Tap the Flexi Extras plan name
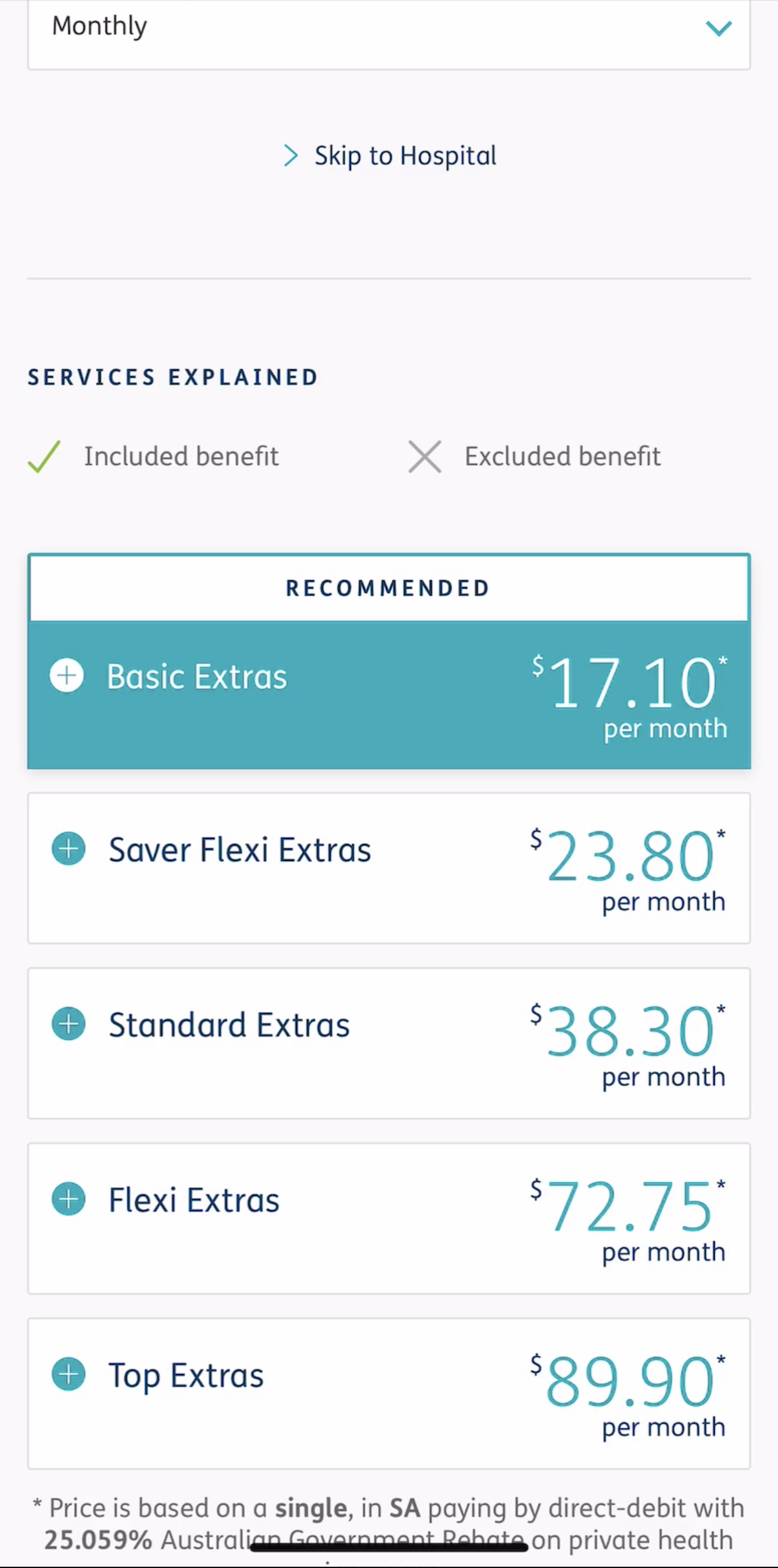 [x=194, y=1200]
